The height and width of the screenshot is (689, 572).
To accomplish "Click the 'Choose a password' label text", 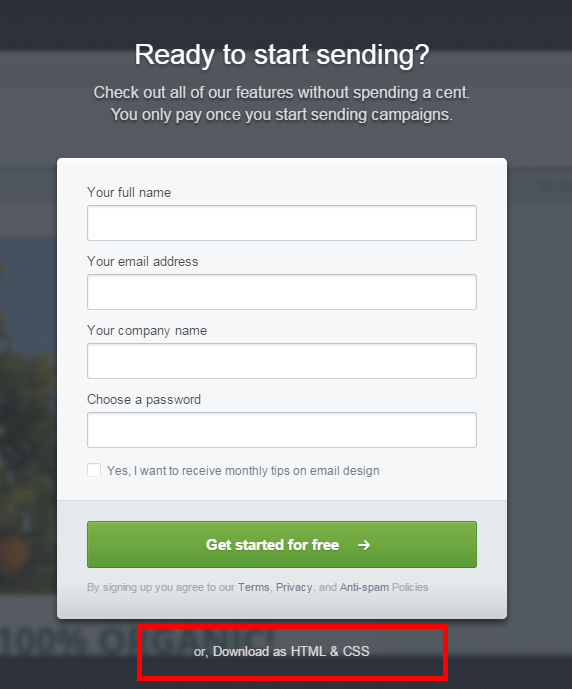I will [144, 399].
